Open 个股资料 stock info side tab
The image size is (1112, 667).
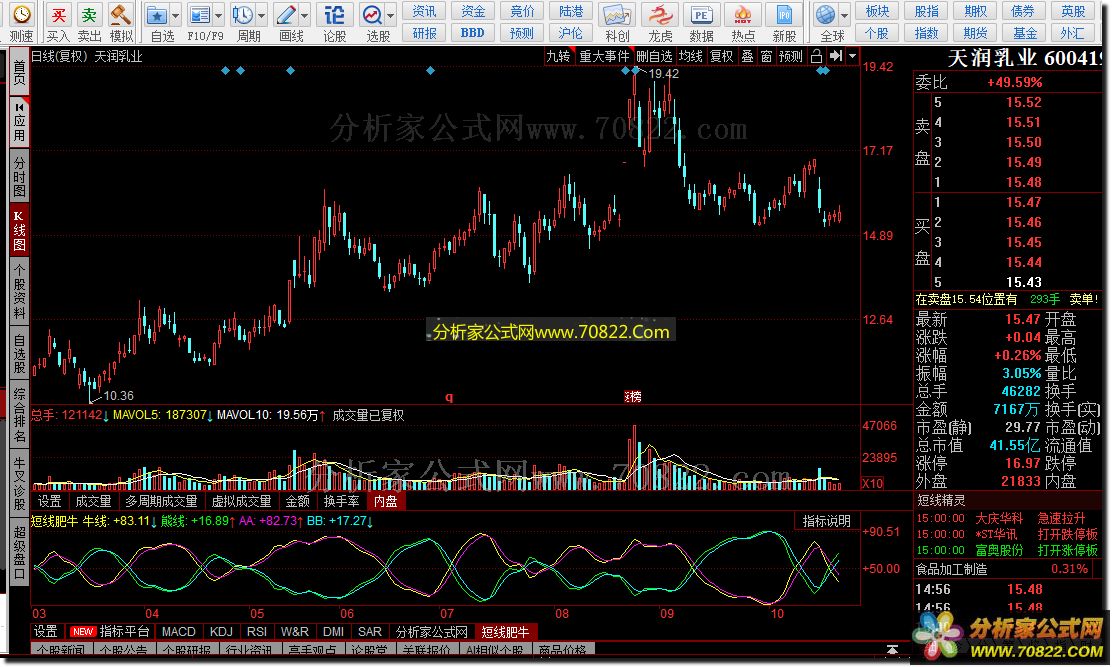click(x=19, y=291)
